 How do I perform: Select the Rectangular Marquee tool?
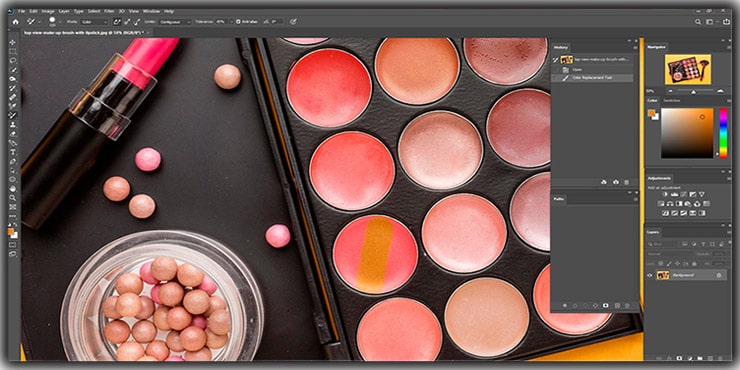13,51
